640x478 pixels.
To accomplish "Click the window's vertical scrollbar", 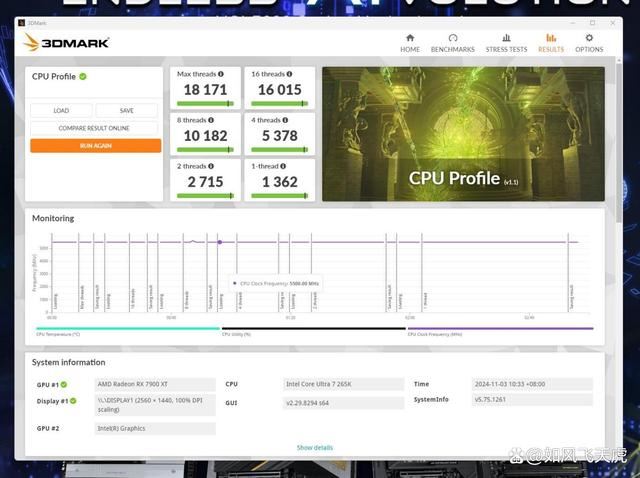I will [x=619, y=143].
